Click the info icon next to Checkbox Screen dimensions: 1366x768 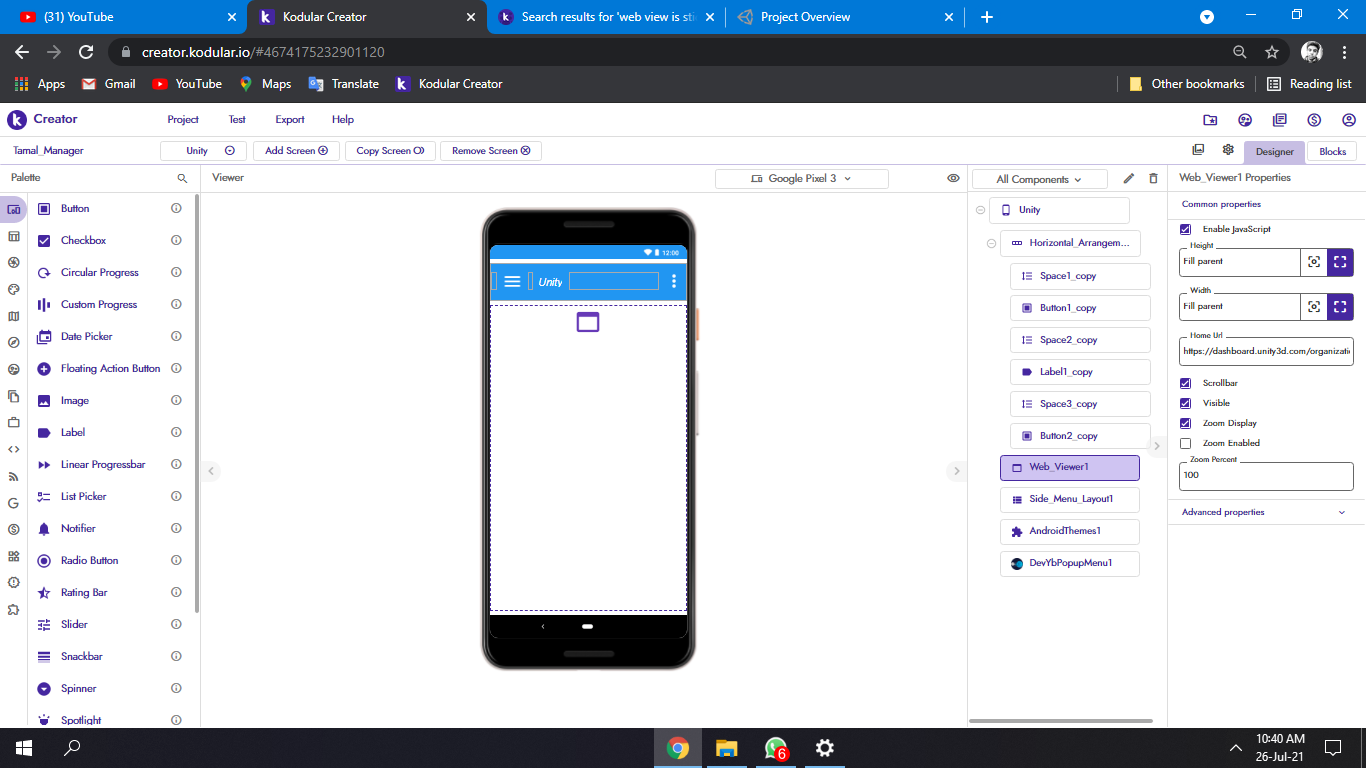coord(176,240)
